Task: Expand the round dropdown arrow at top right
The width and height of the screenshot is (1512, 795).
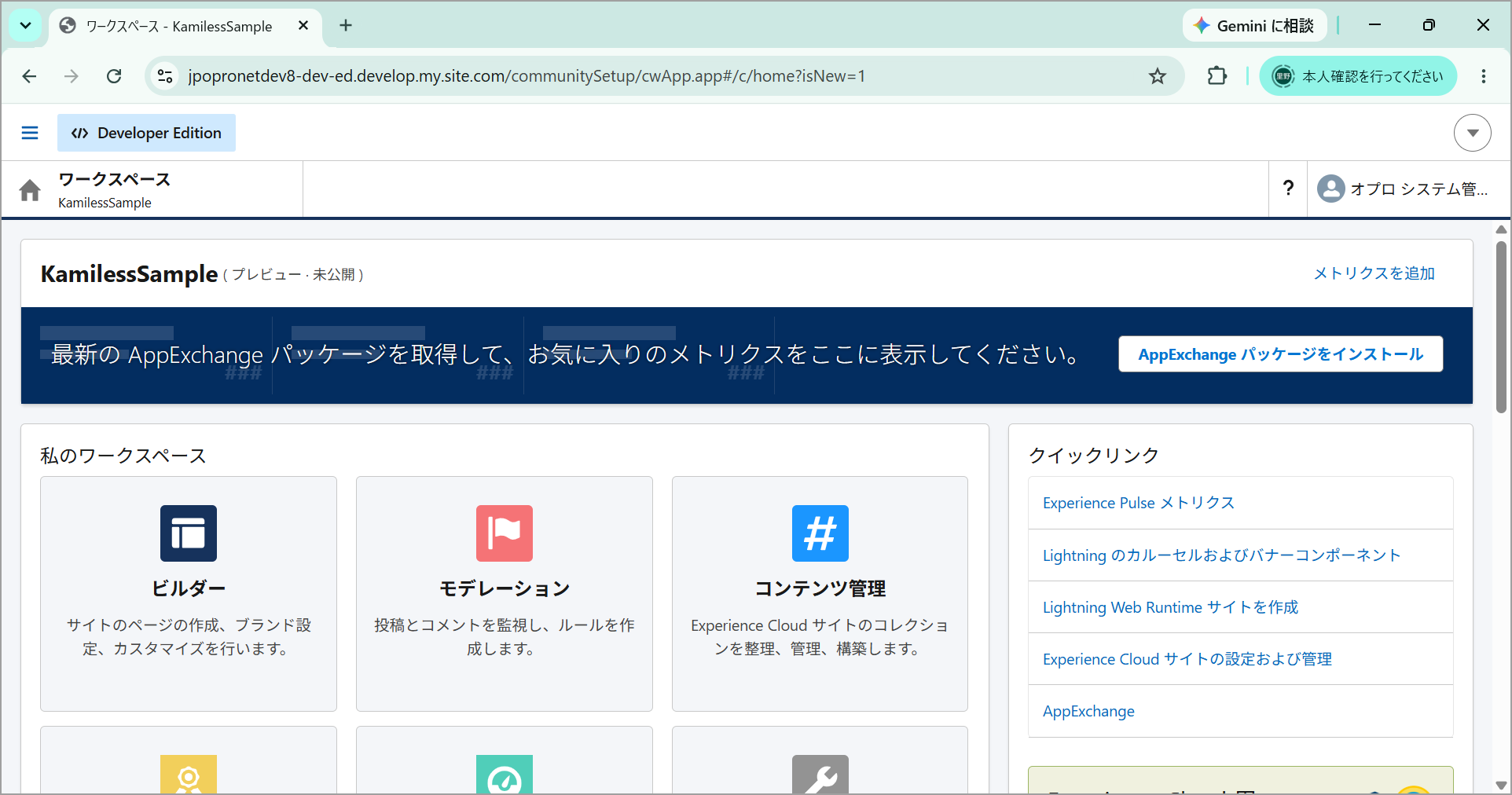Action: tap(1473, 133)
